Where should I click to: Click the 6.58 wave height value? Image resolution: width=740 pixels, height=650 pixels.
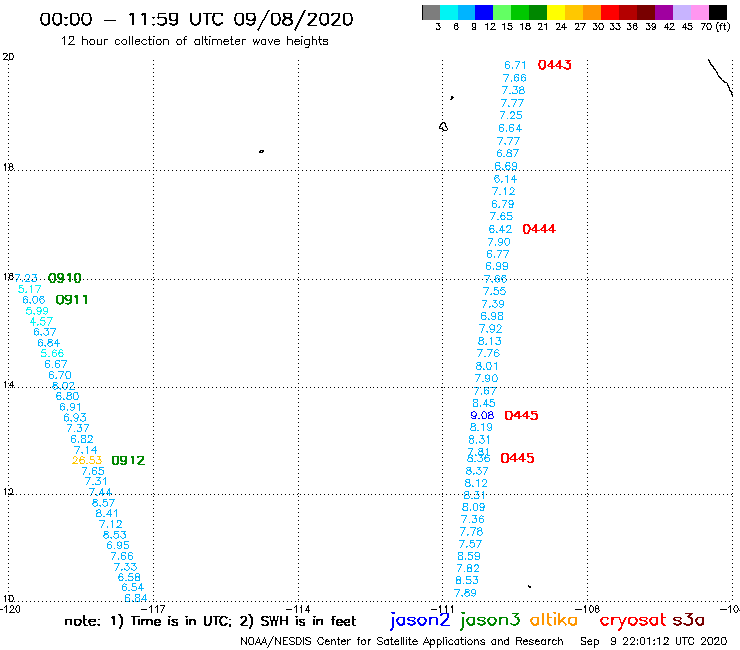(x=129, y=577)
